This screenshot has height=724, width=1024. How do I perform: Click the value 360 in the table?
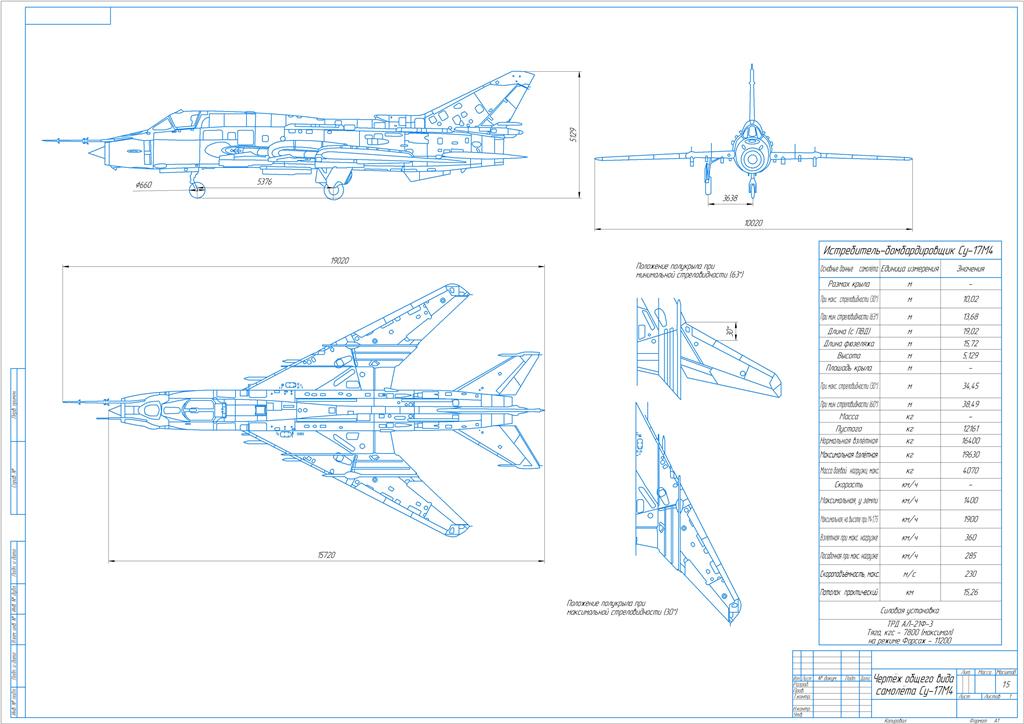tap(971, 538)
